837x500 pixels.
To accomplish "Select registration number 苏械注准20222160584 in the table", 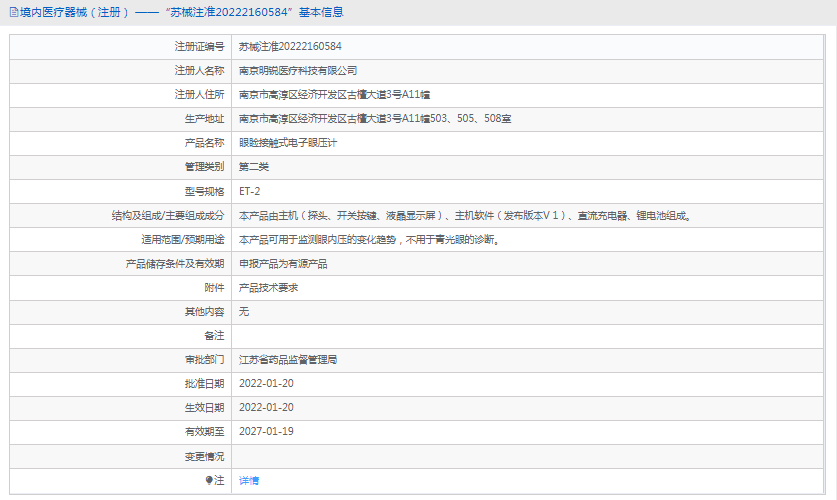I will point(290,46).
